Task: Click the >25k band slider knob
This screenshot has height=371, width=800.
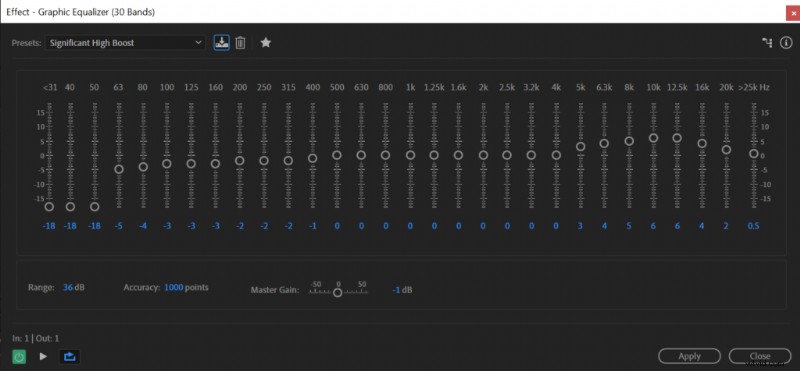Action: 754,154
